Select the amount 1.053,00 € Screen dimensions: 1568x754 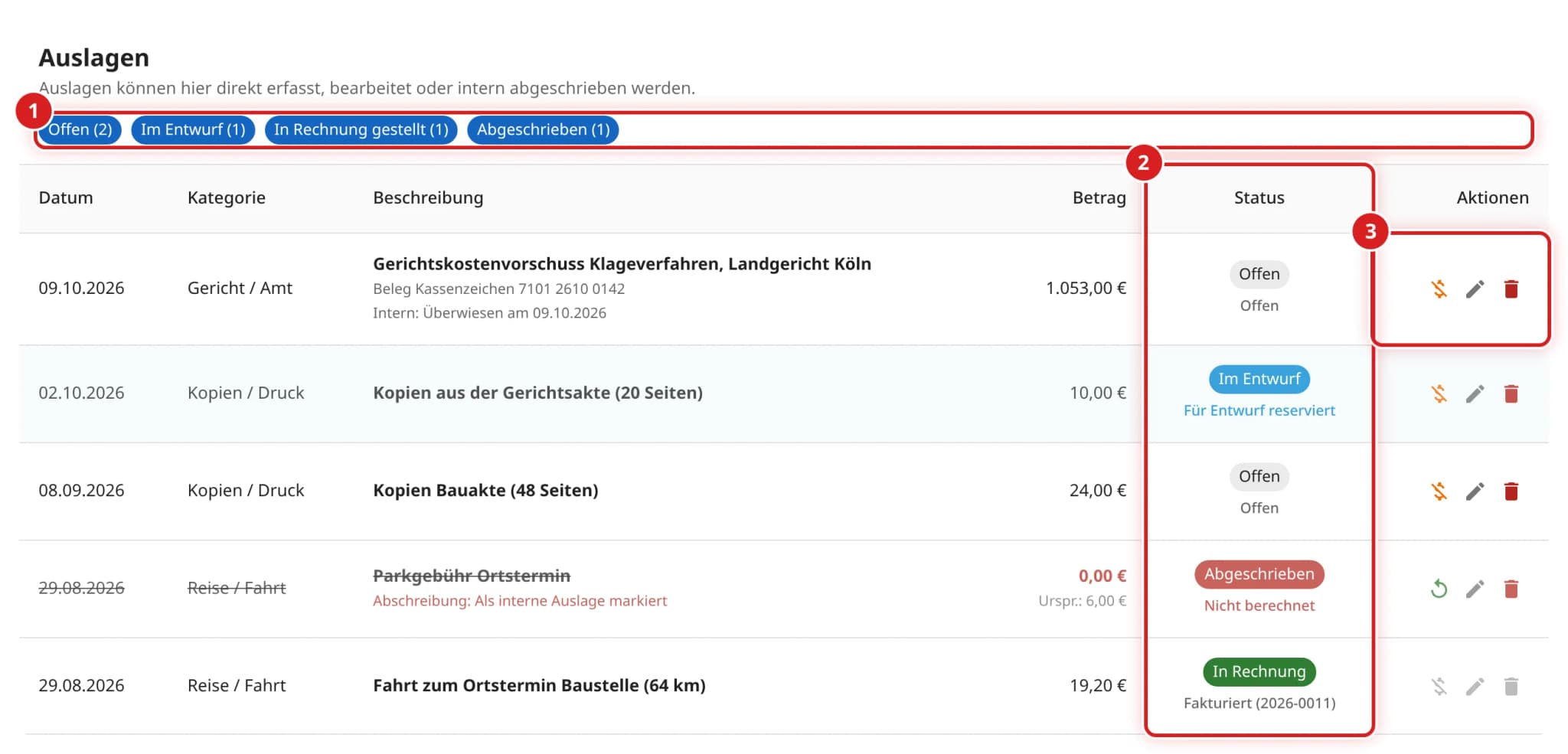coord(1086,288)
